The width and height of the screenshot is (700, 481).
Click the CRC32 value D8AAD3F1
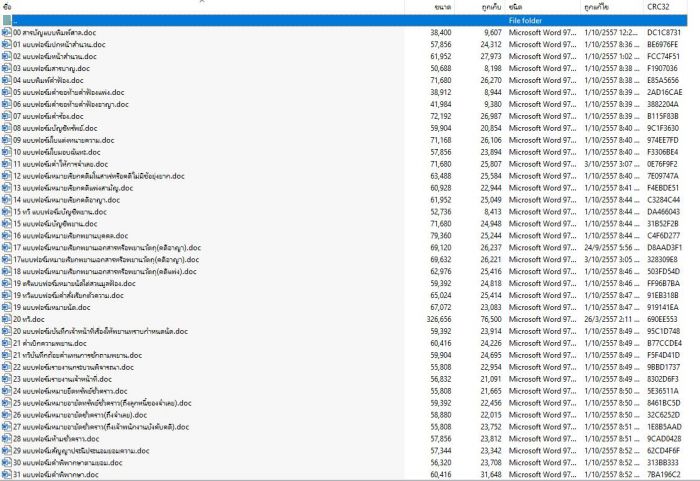pos(665,247)
